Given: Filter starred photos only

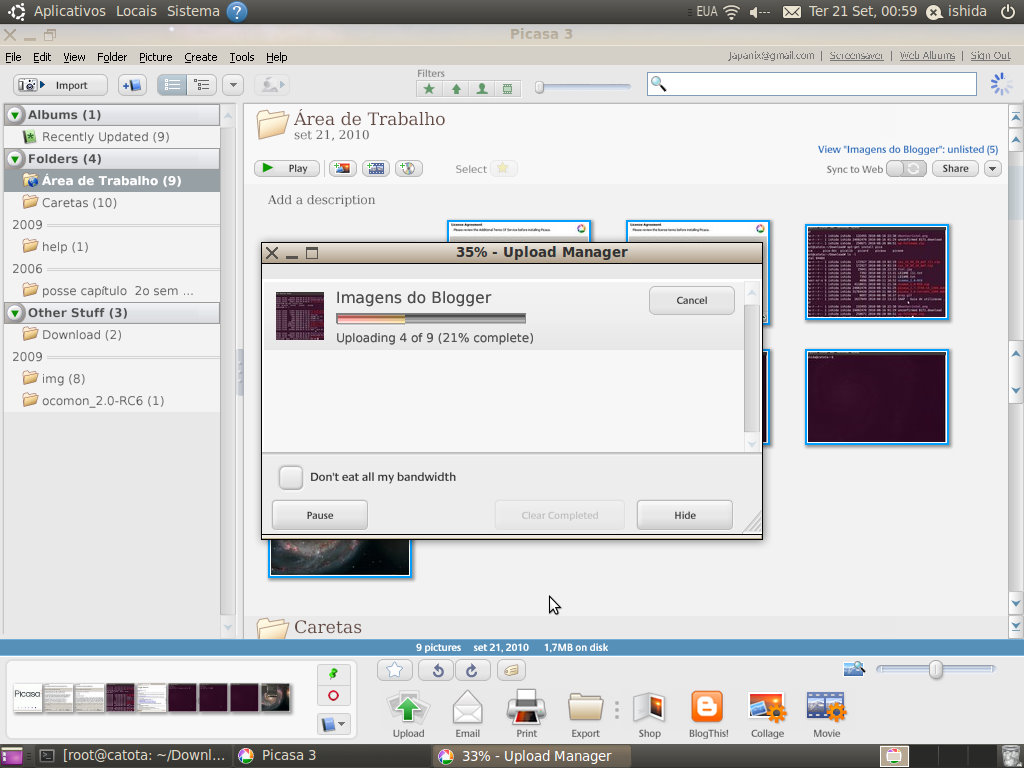Looking at the screenshot, I should [429, 89].
